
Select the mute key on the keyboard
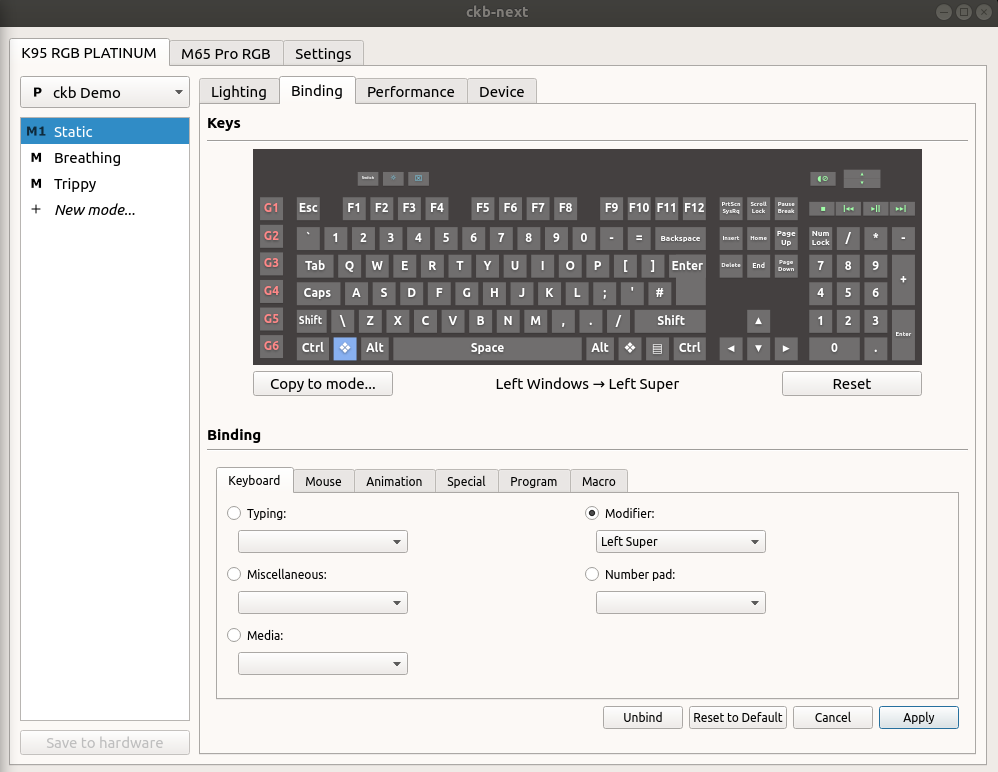click(x=822, y=178)
